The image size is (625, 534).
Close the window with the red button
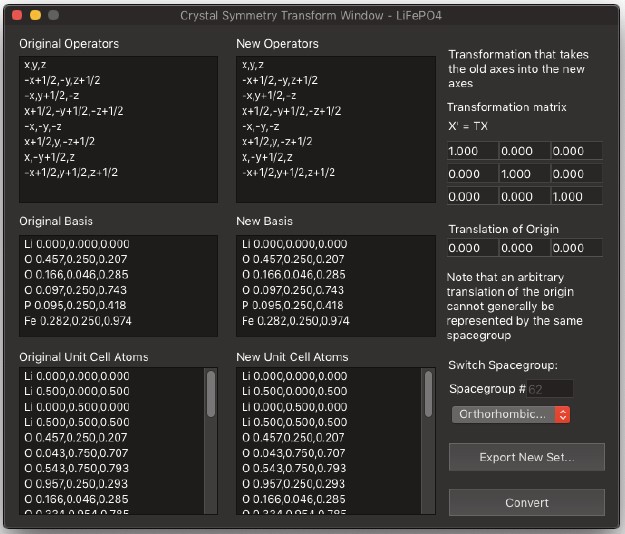pyautogui.click(x=17, y=16)
